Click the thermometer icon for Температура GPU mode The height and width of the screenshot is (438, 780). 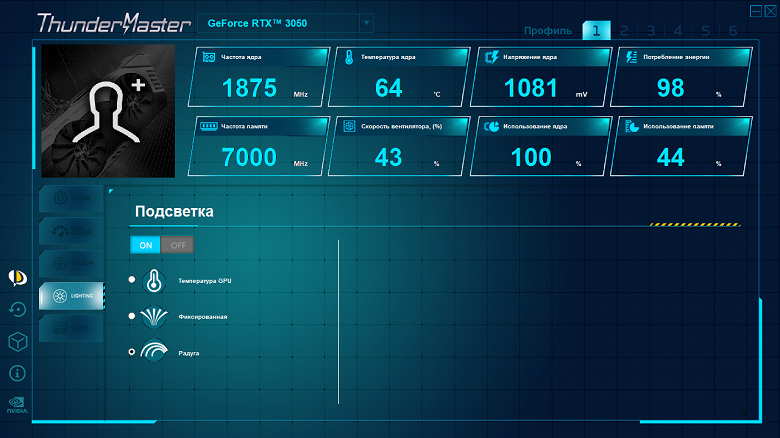click(154, 281)
